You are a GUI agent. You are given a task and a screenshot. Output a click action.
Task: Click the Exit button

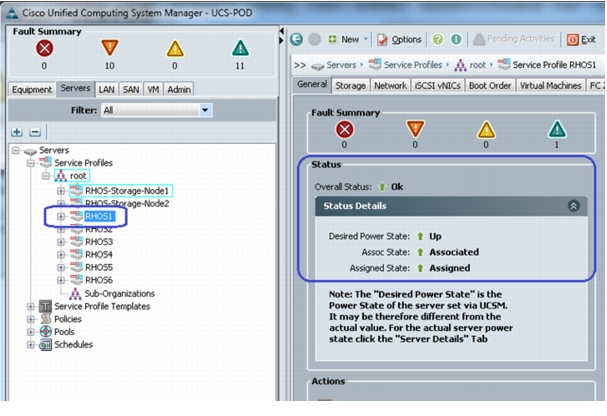tap(581, 39)
